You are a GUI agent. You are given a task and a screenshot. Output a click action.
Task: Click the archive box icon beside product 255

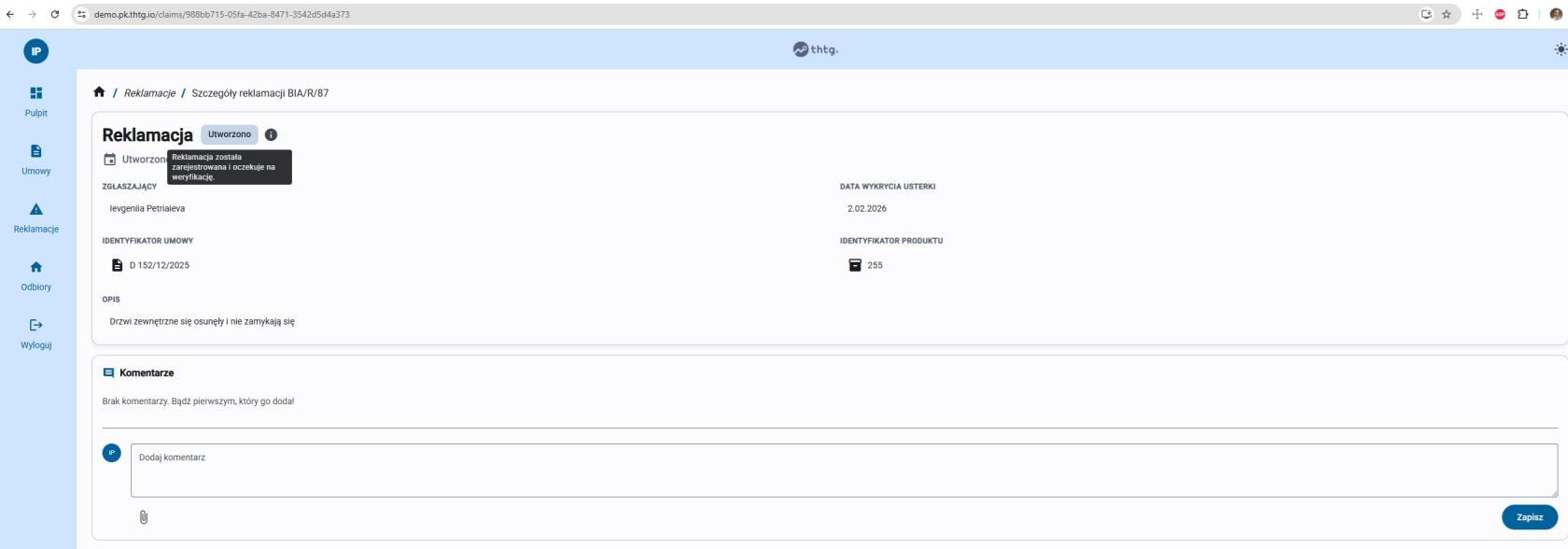[x=855, y=265]
